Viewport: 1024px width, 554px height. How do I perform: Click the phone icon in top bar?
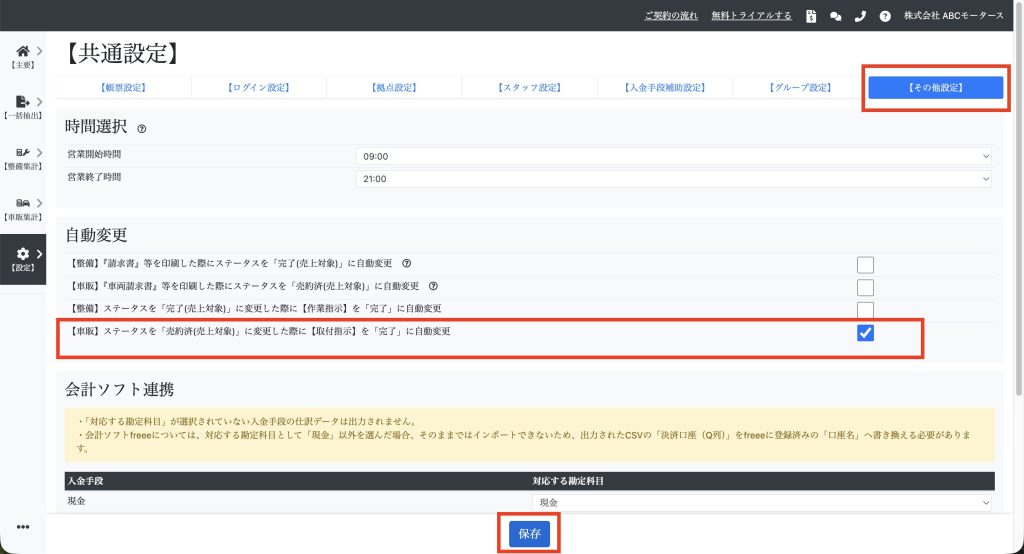(x=859, y=16)
